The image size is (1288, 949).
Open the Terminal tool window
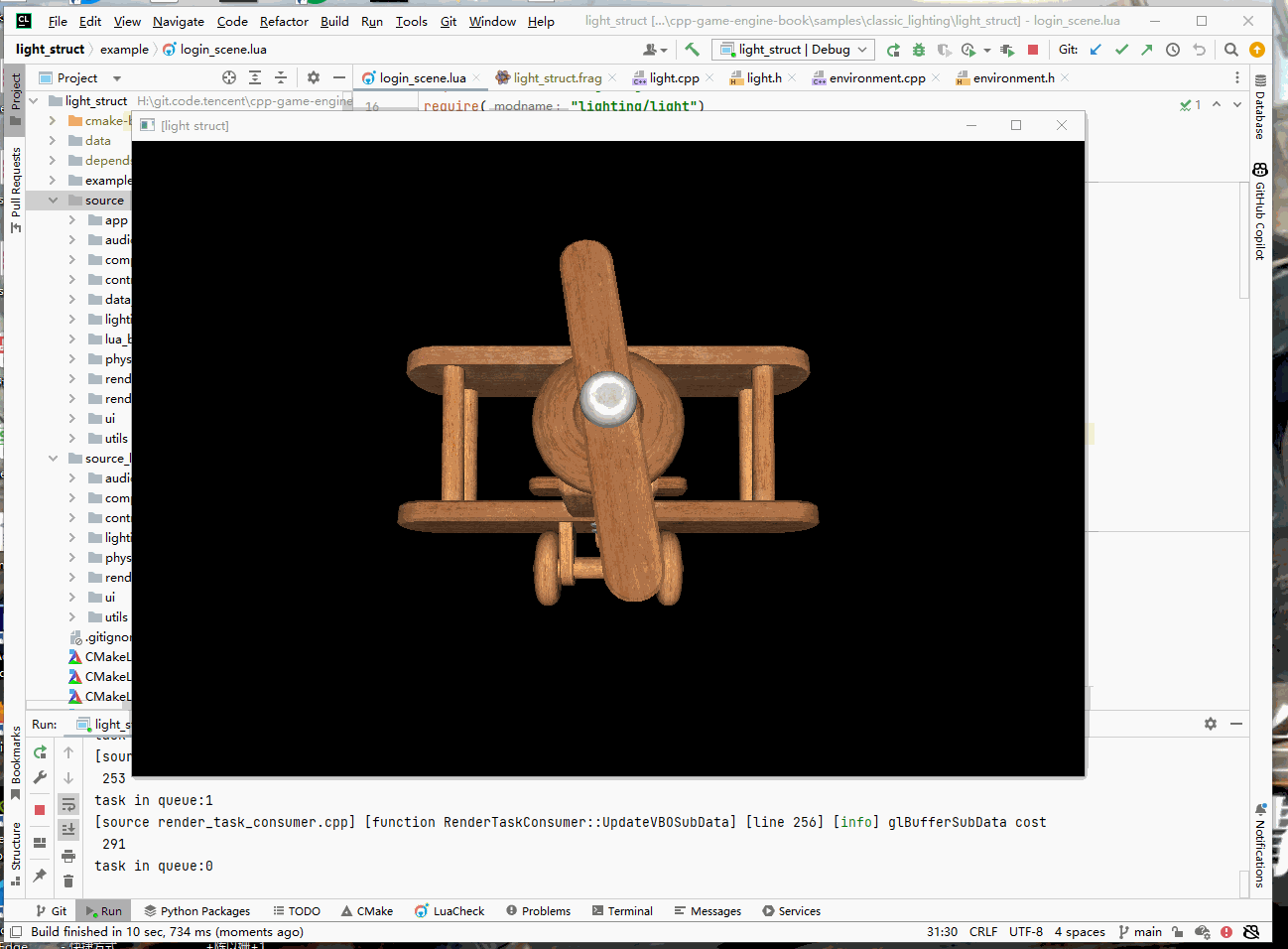[x=622, y=911]
